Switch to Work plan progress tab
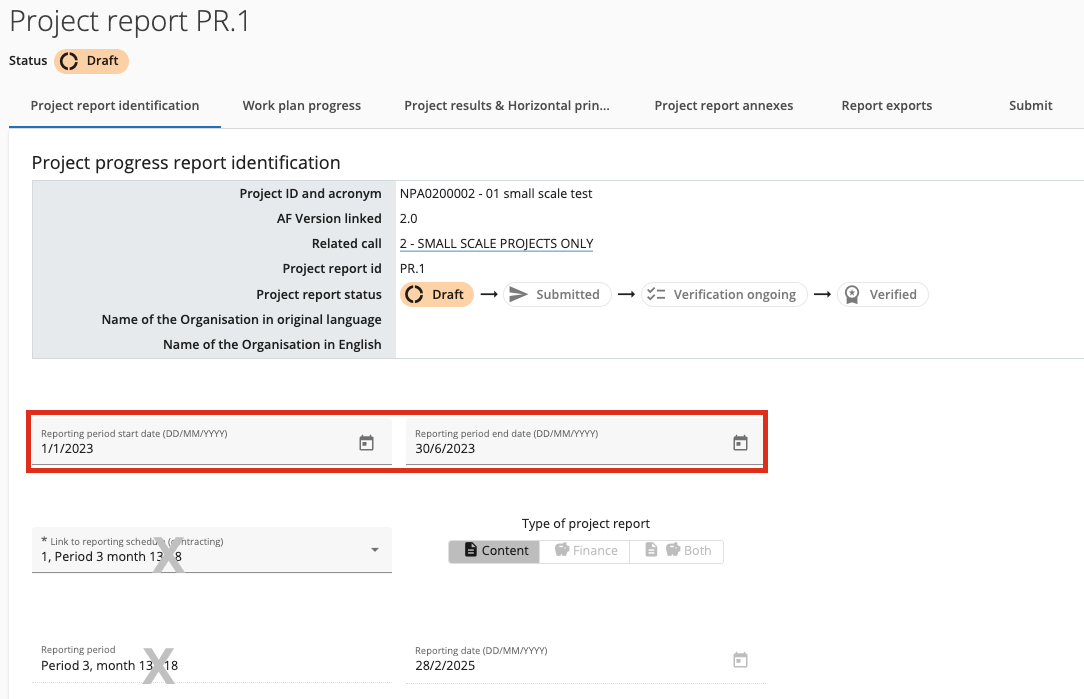This screenshot has height=699, width=1084. pos(301,106)
